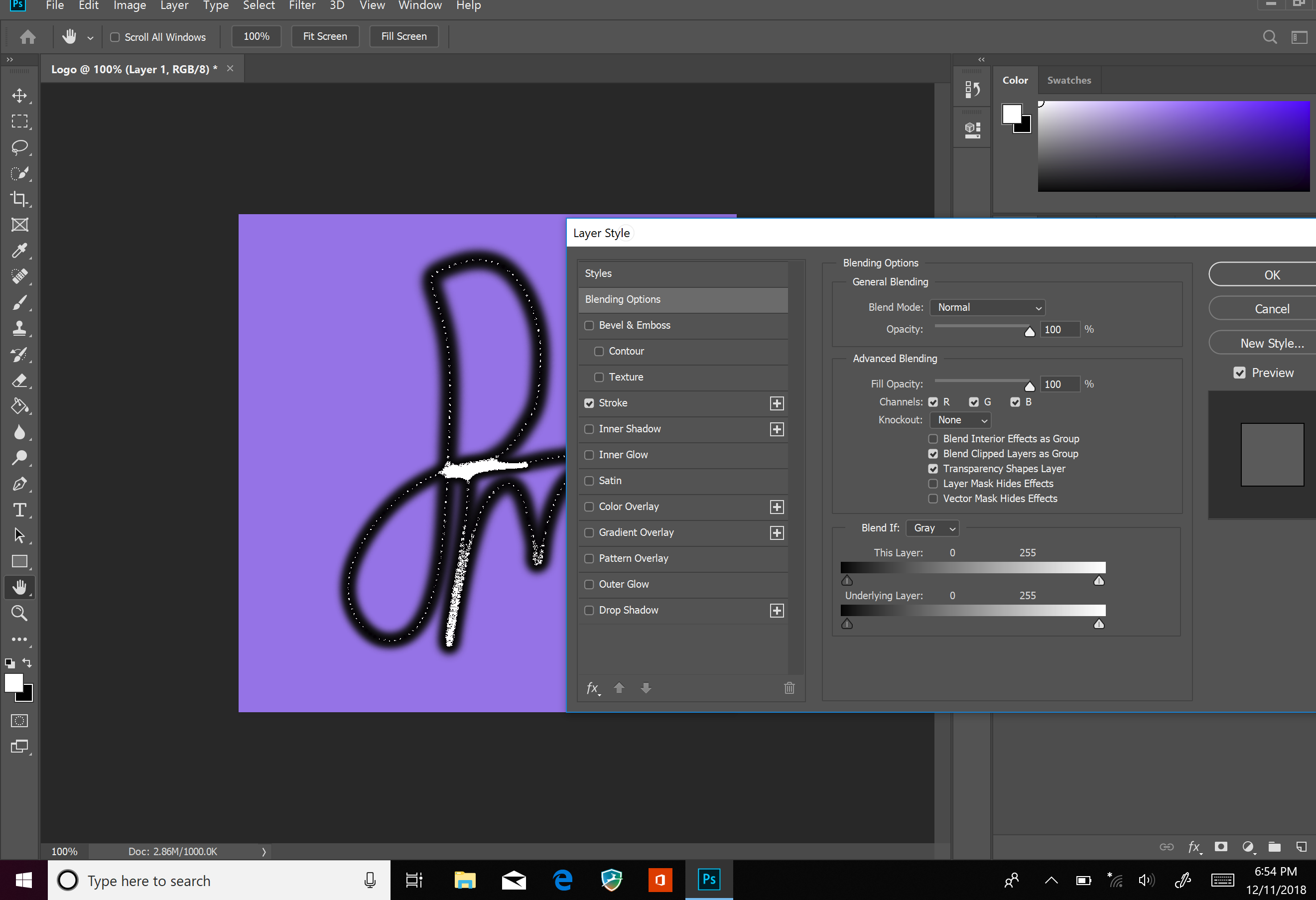
Task: Enable the Drop Shadow checkbox
Action: tap(589, 610)
